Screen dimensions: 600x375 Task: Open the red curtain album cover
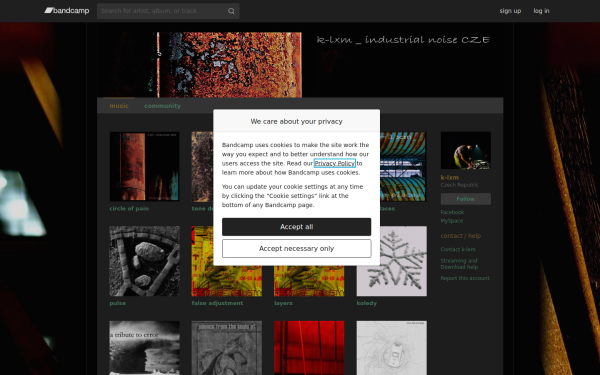tap(309, 348)
